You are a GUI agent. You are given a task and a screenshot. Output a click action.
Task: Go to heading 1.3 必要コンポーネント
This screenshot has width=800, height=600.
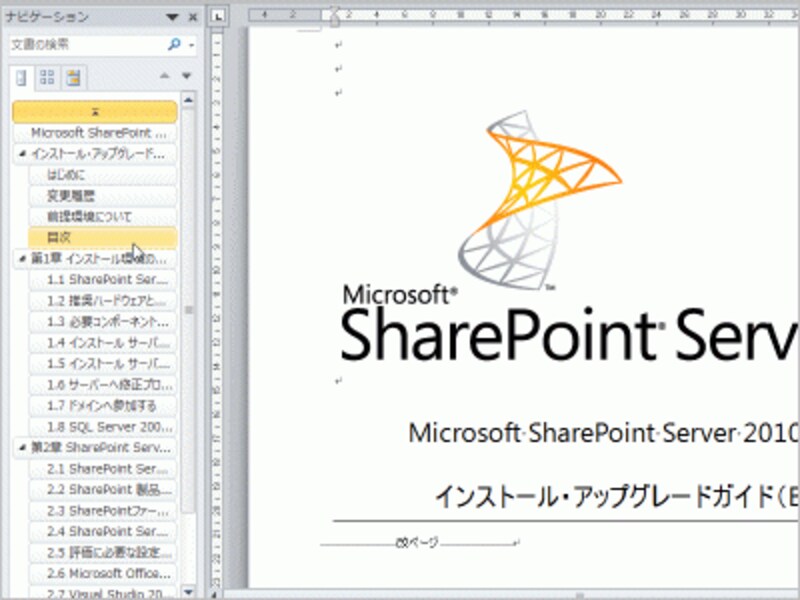tap(103, 322)
